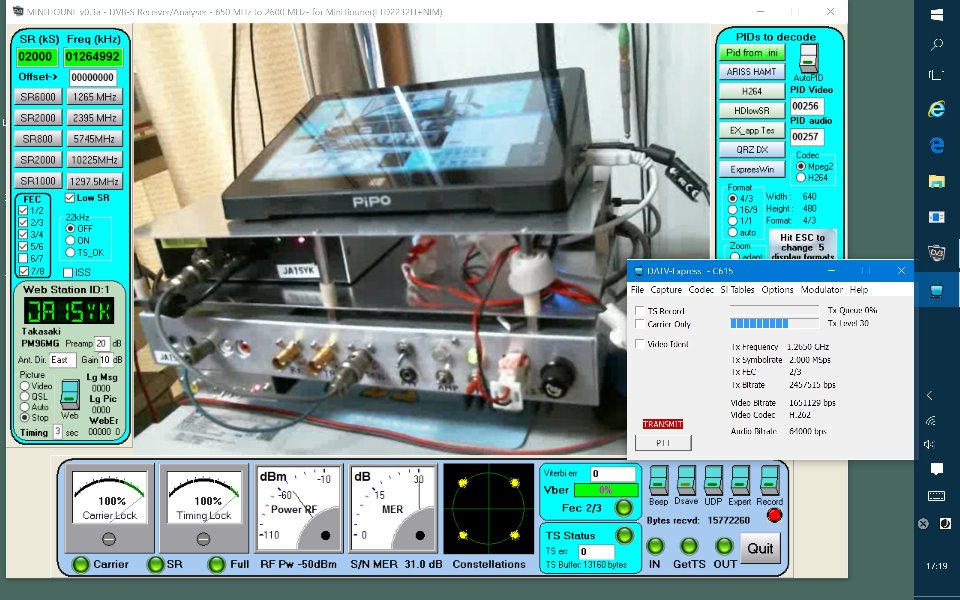The height and width of the screenshot is (600, 960).
Task: Click the 1265 MHz preset button
Action: (x=94, y=97)
